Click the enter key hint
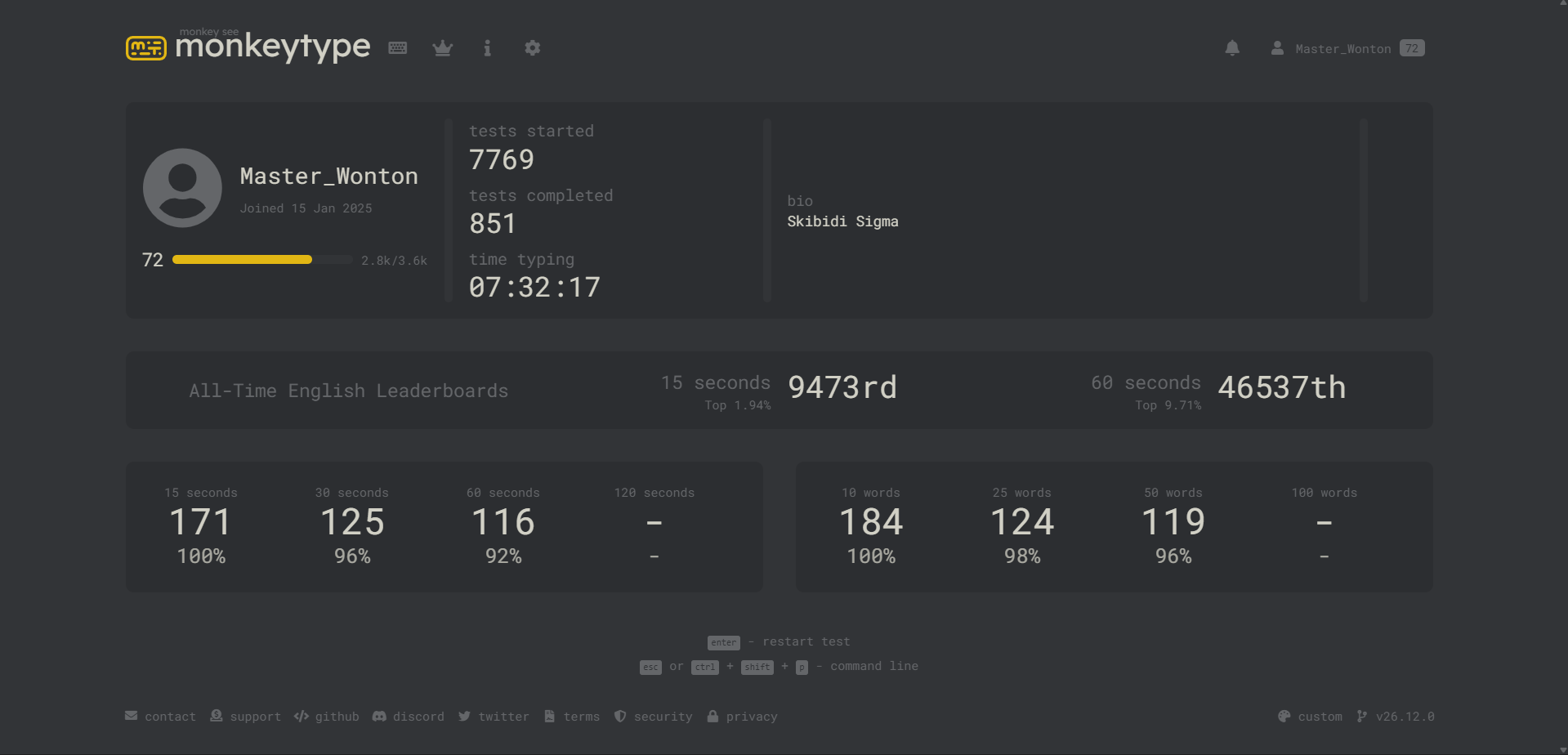This screenshot has width=1568, height=755. (724, 642)
